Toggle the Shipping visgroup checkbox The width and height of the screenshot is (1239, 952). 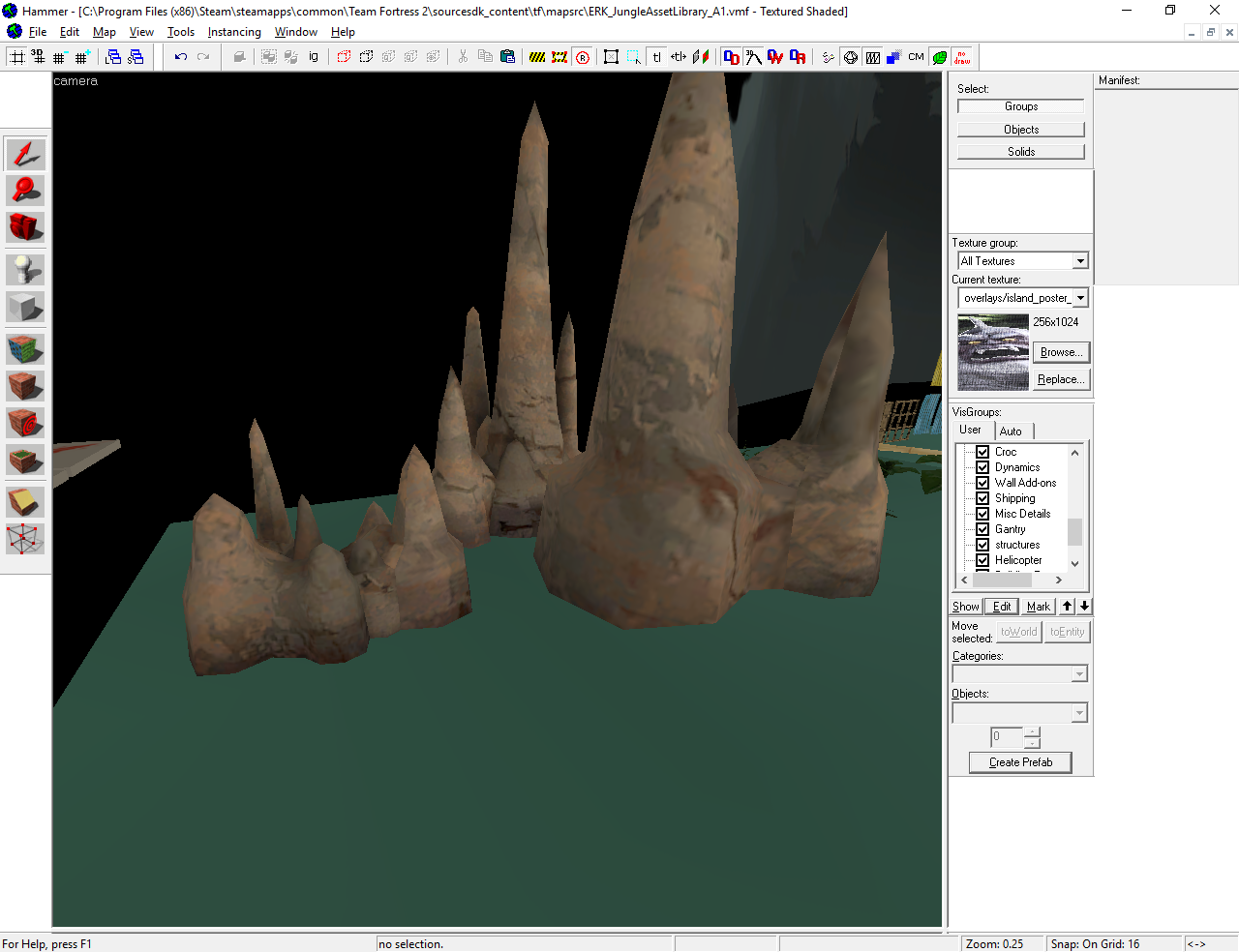[x=982, y=498]
